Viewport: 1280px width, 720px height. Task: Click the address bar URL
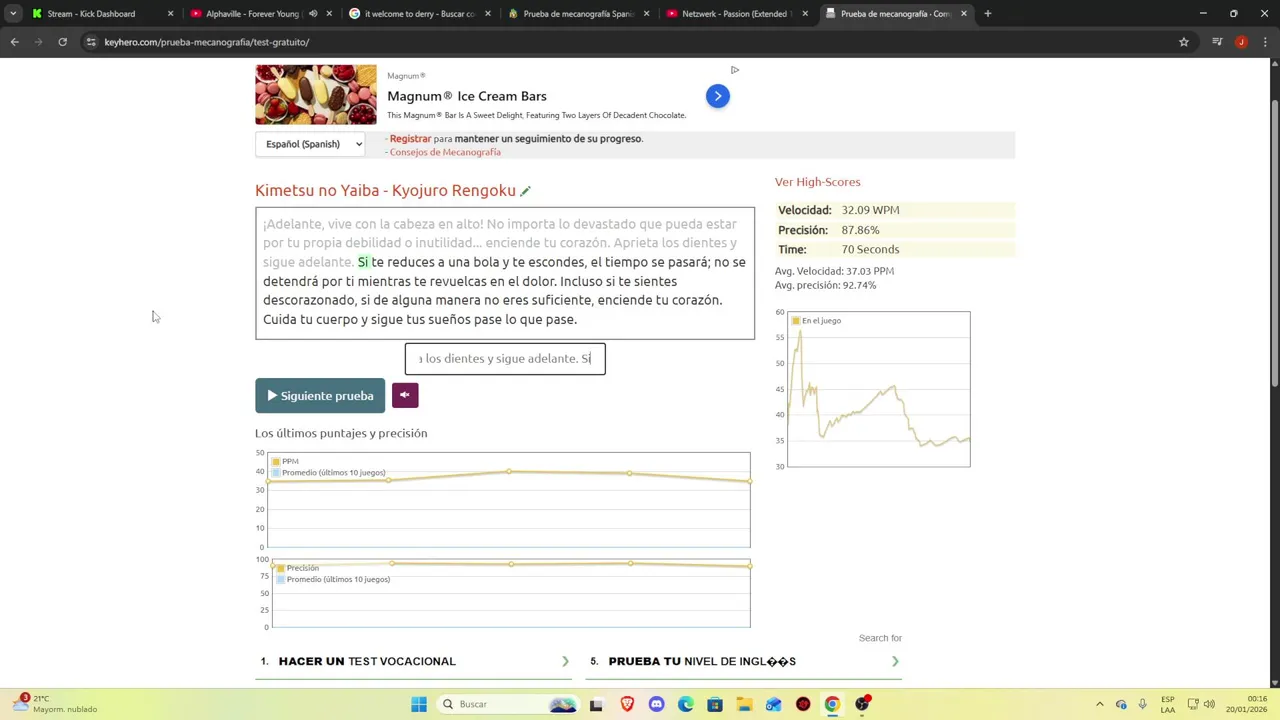click(207, 42)
